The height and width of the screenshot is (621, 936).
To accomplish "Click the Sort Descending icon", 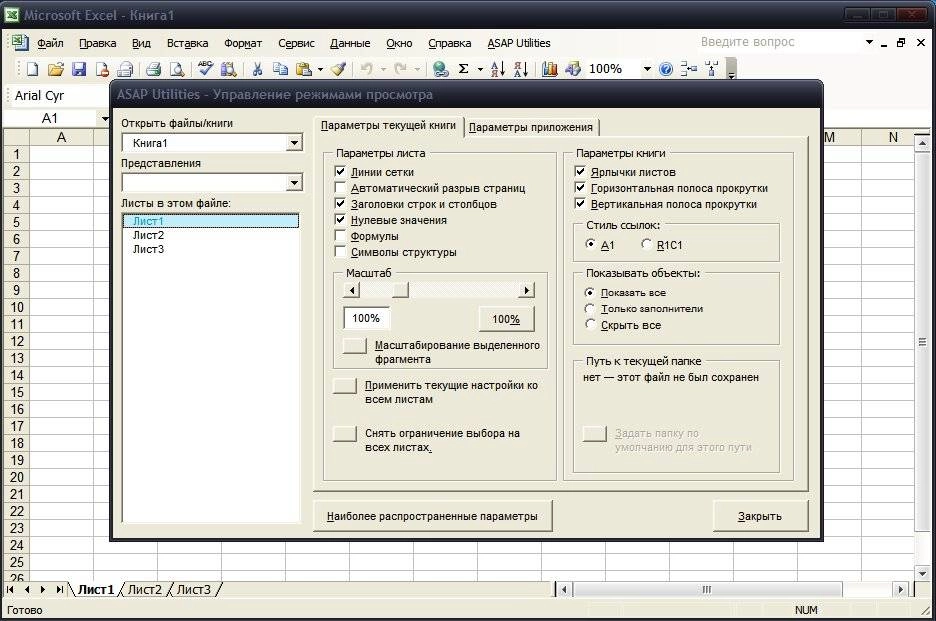I will [x=521, y=69].
